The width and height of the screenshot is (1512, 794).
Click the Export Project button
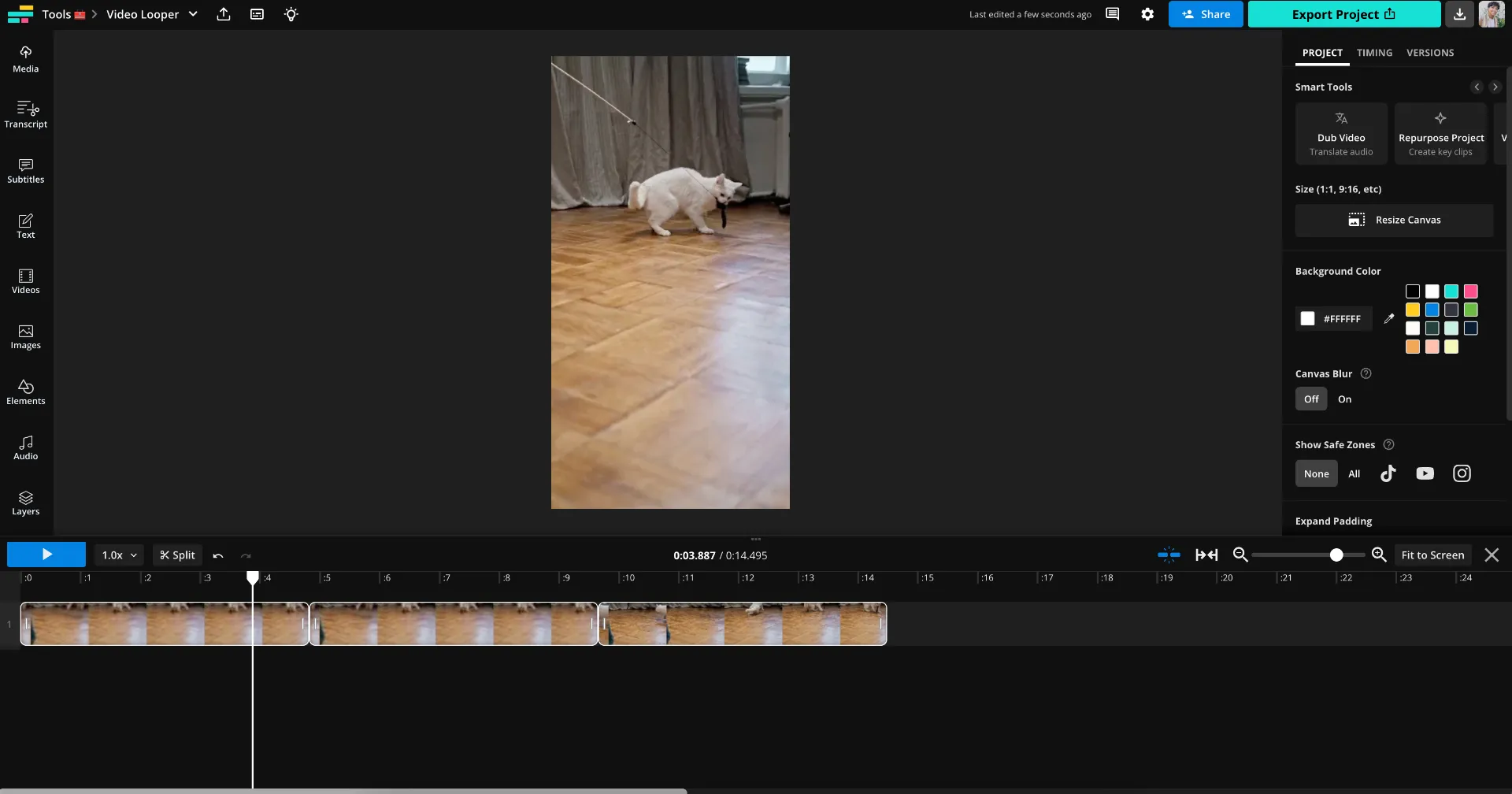(1343, 13)
